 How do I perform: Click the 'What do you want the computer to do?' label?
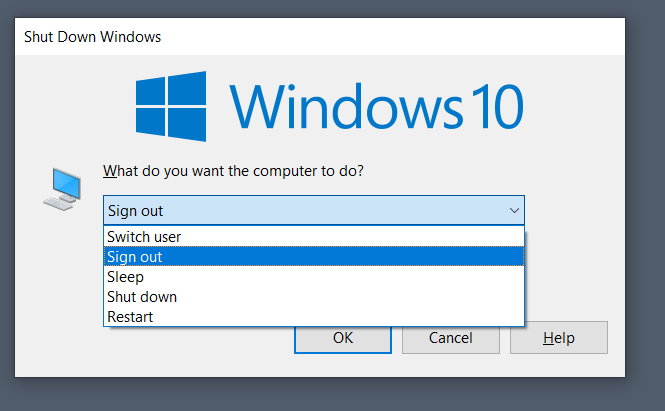(233, 171)
